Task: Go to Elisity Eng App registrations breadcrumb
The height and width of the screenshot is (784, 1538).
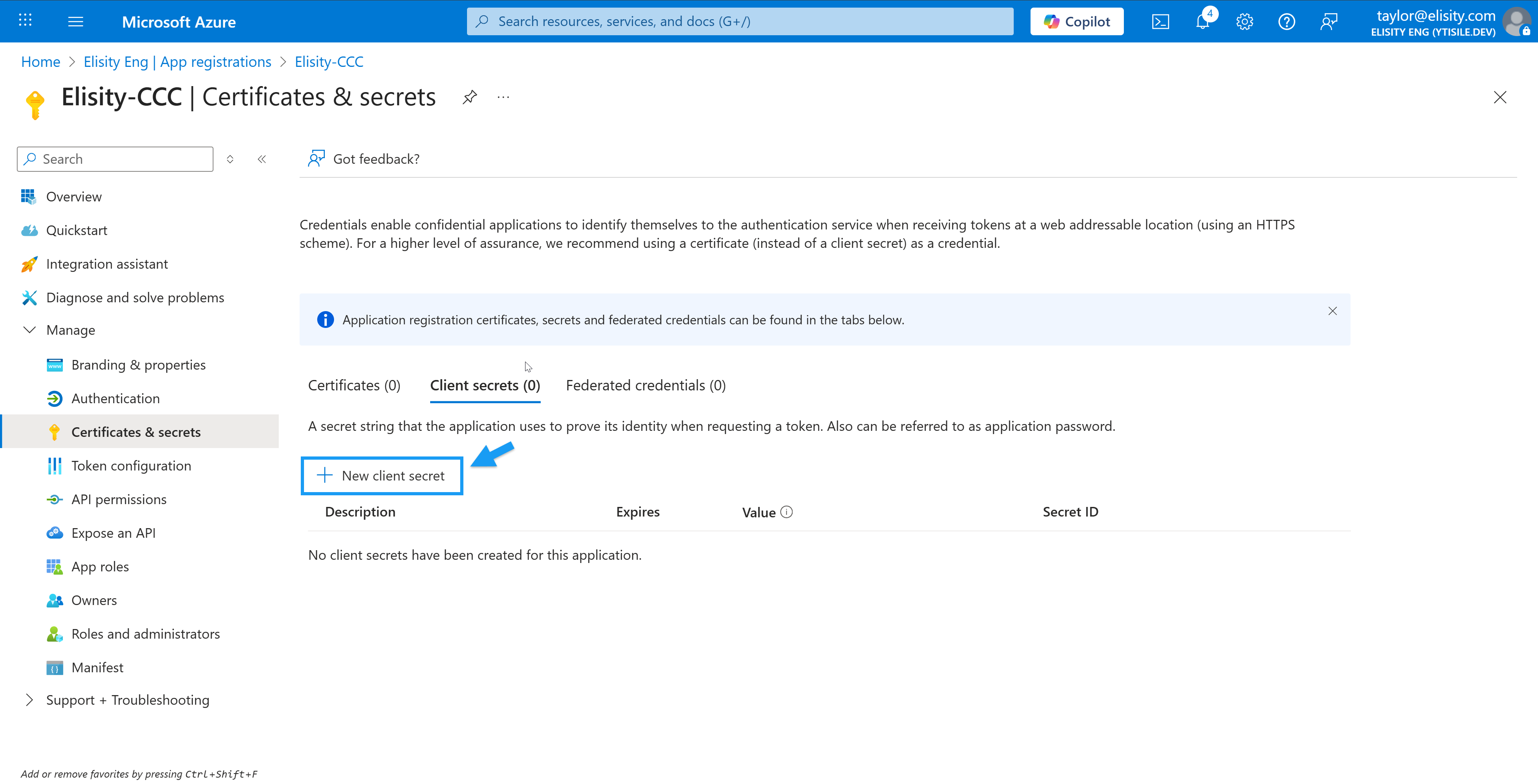Action: click(x=177, y=62)
